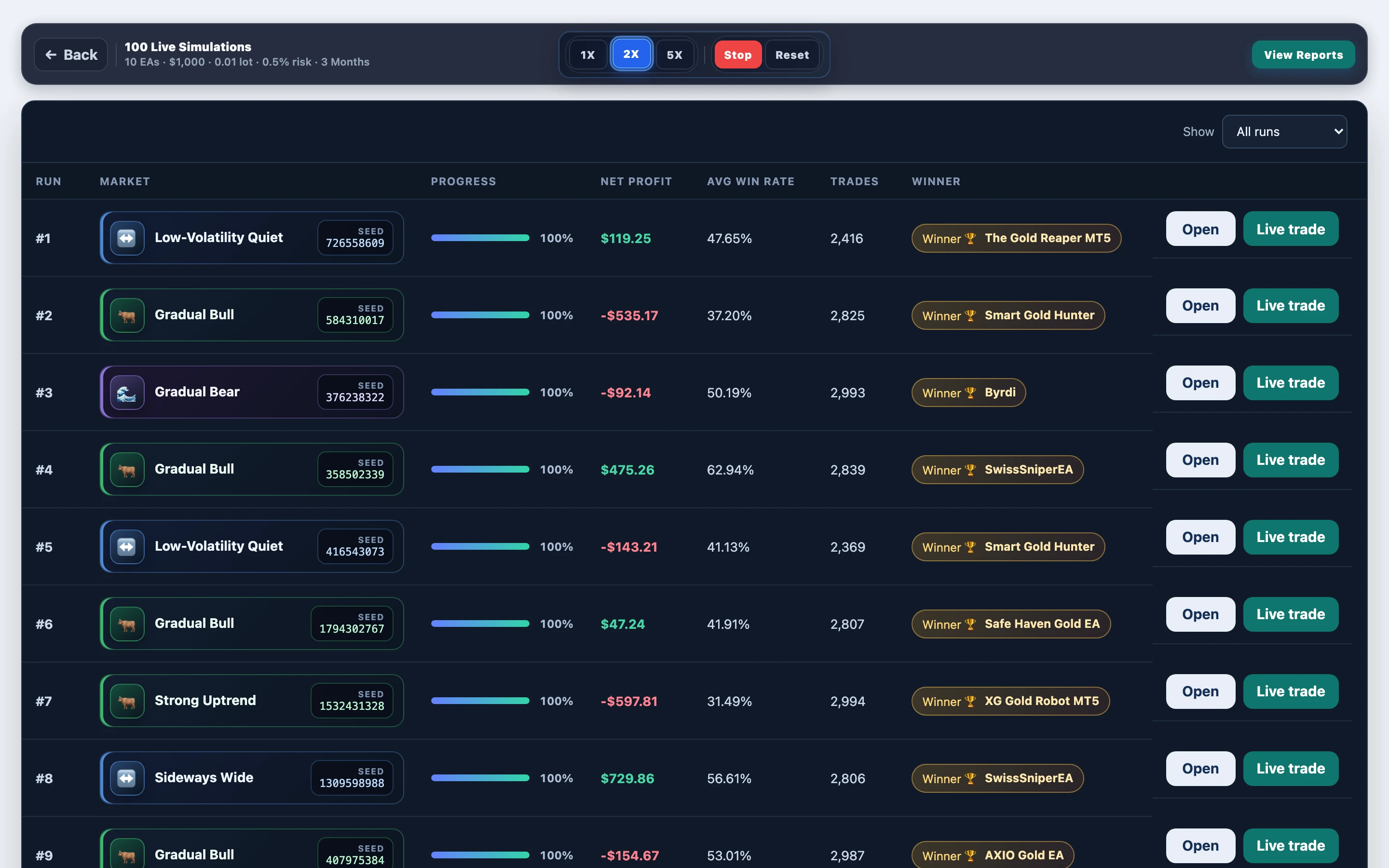The width and height of the screenshot is (1389, 868).
Task: Click the Net Profit column header
Action: tap(636, 181)
